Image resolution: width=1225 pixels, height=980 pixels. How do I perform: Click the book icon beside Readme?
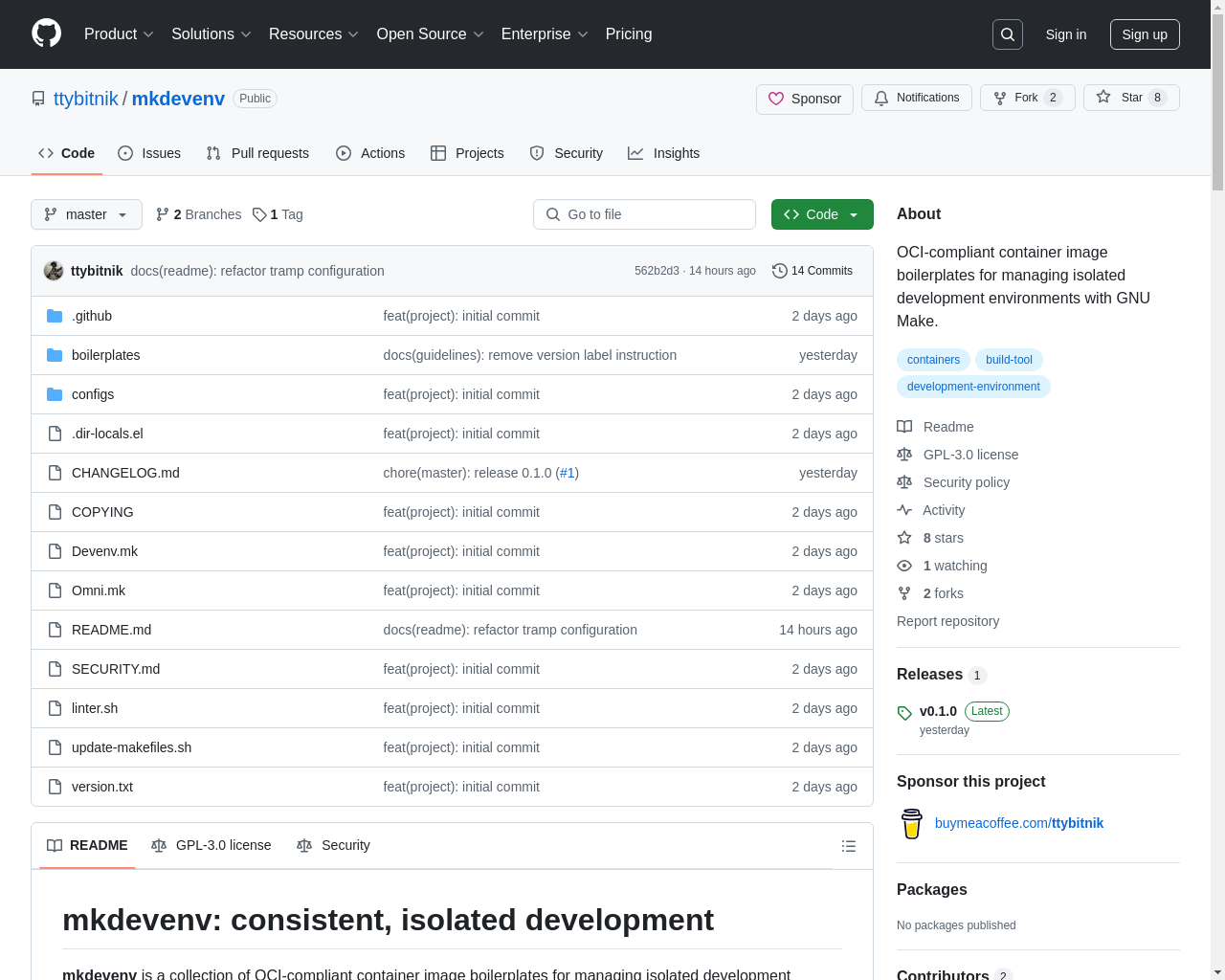904,427
